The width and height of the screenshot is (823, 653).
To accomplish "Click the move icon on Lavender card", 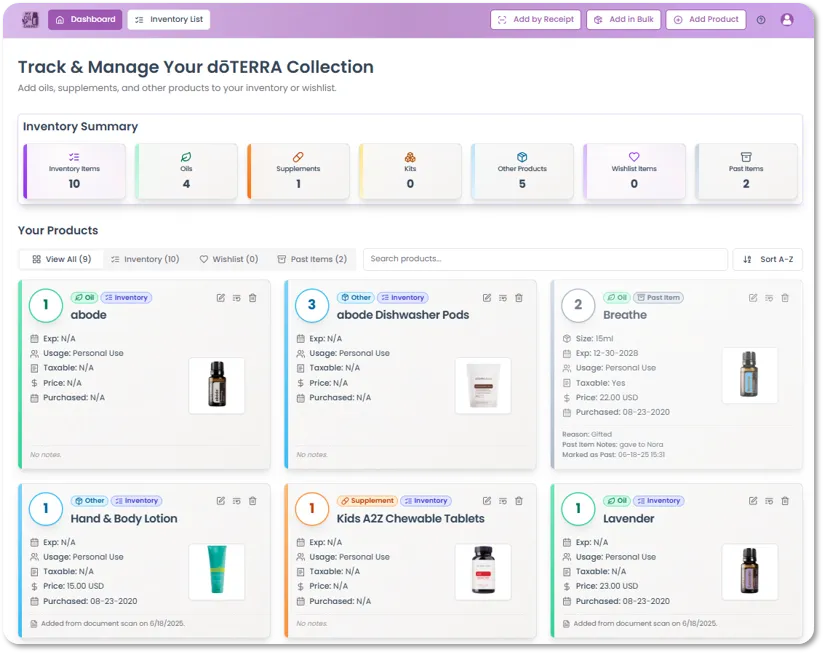I will coord(769,501).
